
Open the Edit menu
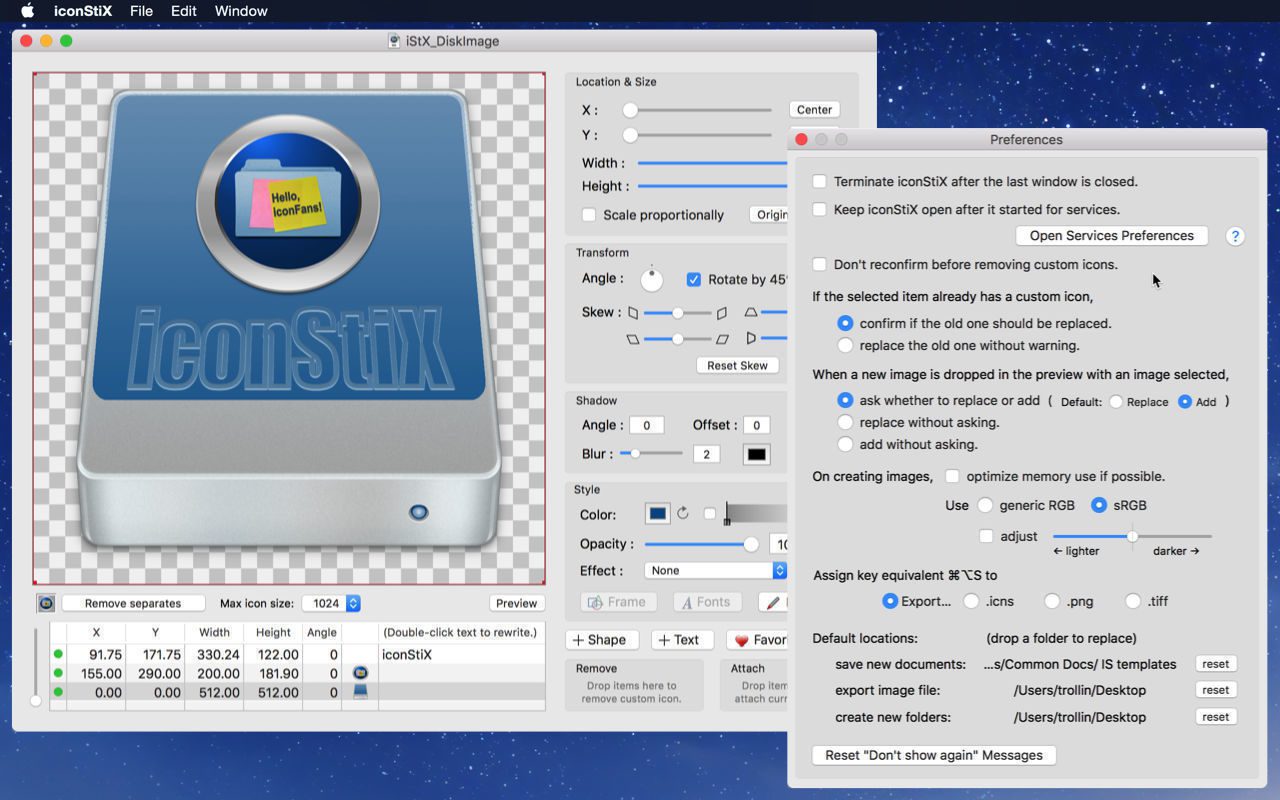point(183,11)
